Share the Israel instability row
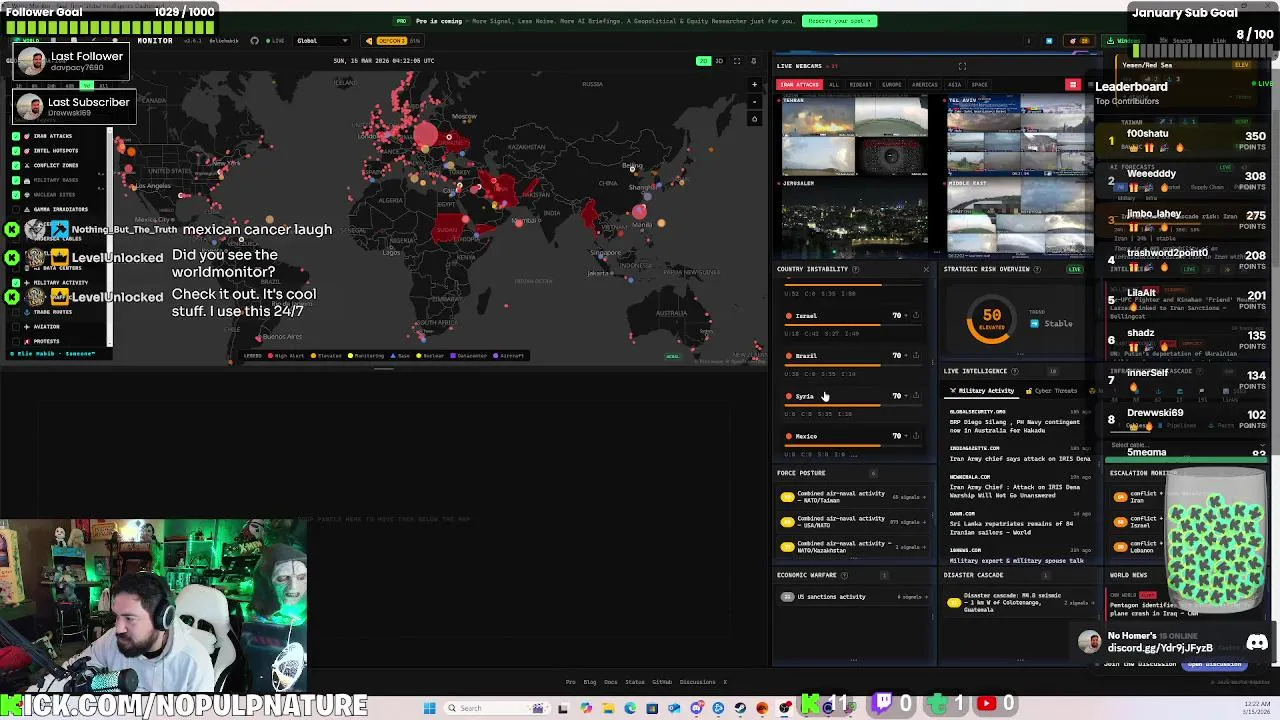 click(x=916, y=316)
